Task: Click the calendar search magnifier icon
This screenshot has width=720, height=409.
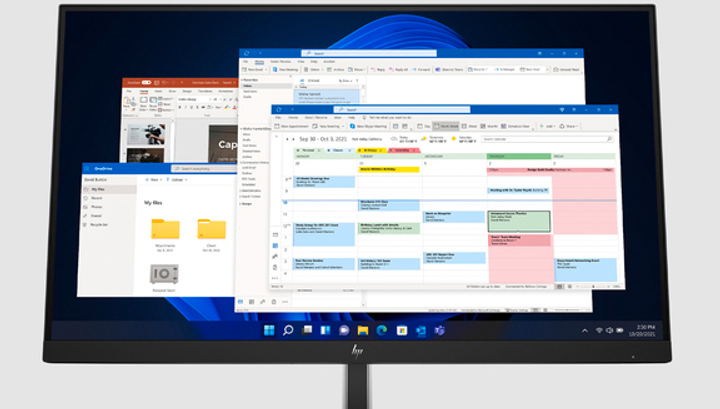Action: 609,139
